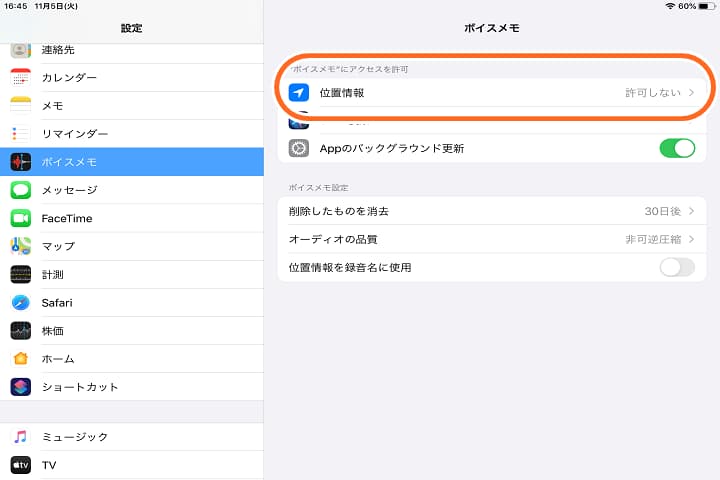Tap the Apple TV icon
720x480 pixels.
(21, 465)
